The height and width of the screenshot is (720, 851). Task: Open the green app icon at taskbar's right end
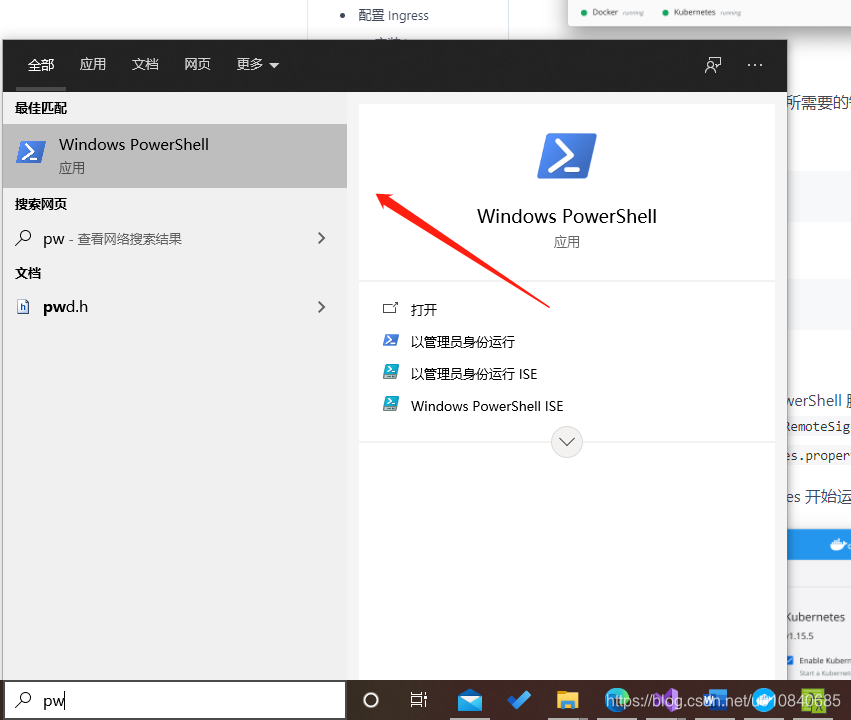pyautogui.click(x=813, y=700)
